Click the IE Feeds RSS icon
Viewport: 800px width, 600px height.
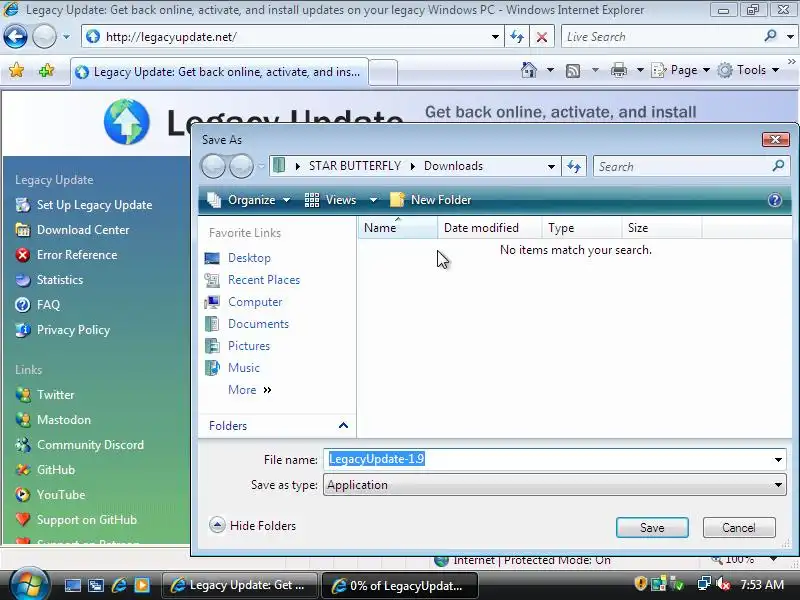573,70
